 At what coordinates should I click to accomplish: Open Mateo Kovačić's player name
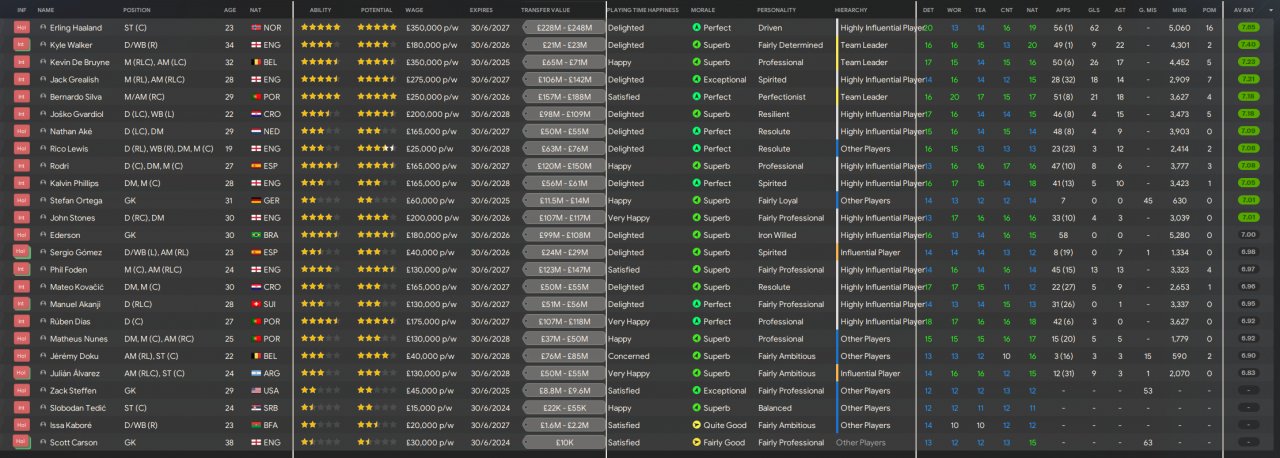tap(77, 287)
